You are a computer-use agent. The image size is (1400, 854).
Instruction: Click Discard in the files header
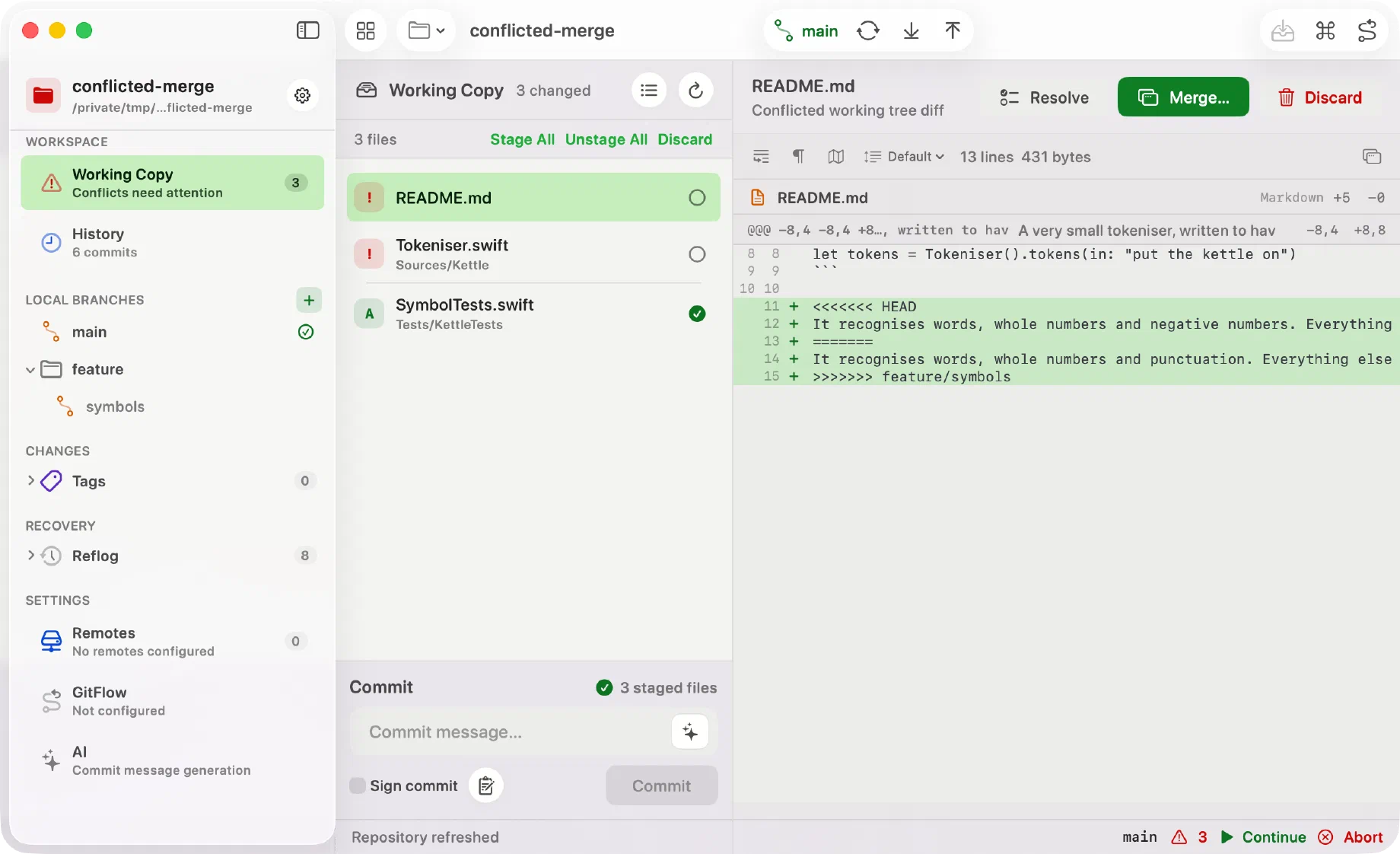coord(685,139)
